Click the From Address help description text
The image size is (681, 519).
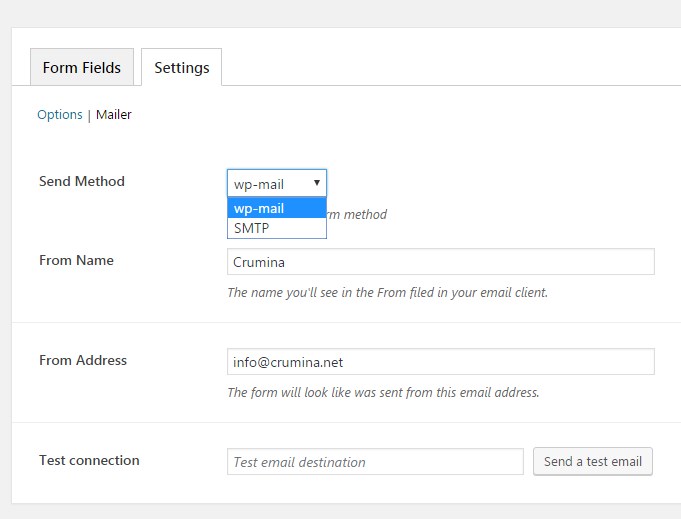[x=383, y=393]
